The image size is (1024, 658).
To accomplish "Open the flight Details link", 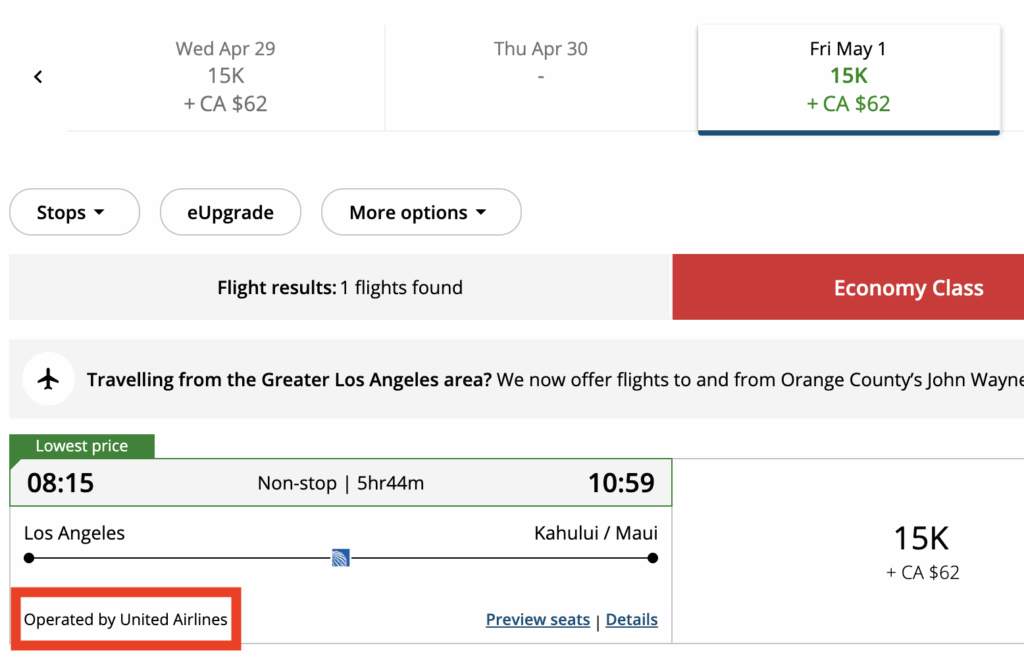I will 632,620.
